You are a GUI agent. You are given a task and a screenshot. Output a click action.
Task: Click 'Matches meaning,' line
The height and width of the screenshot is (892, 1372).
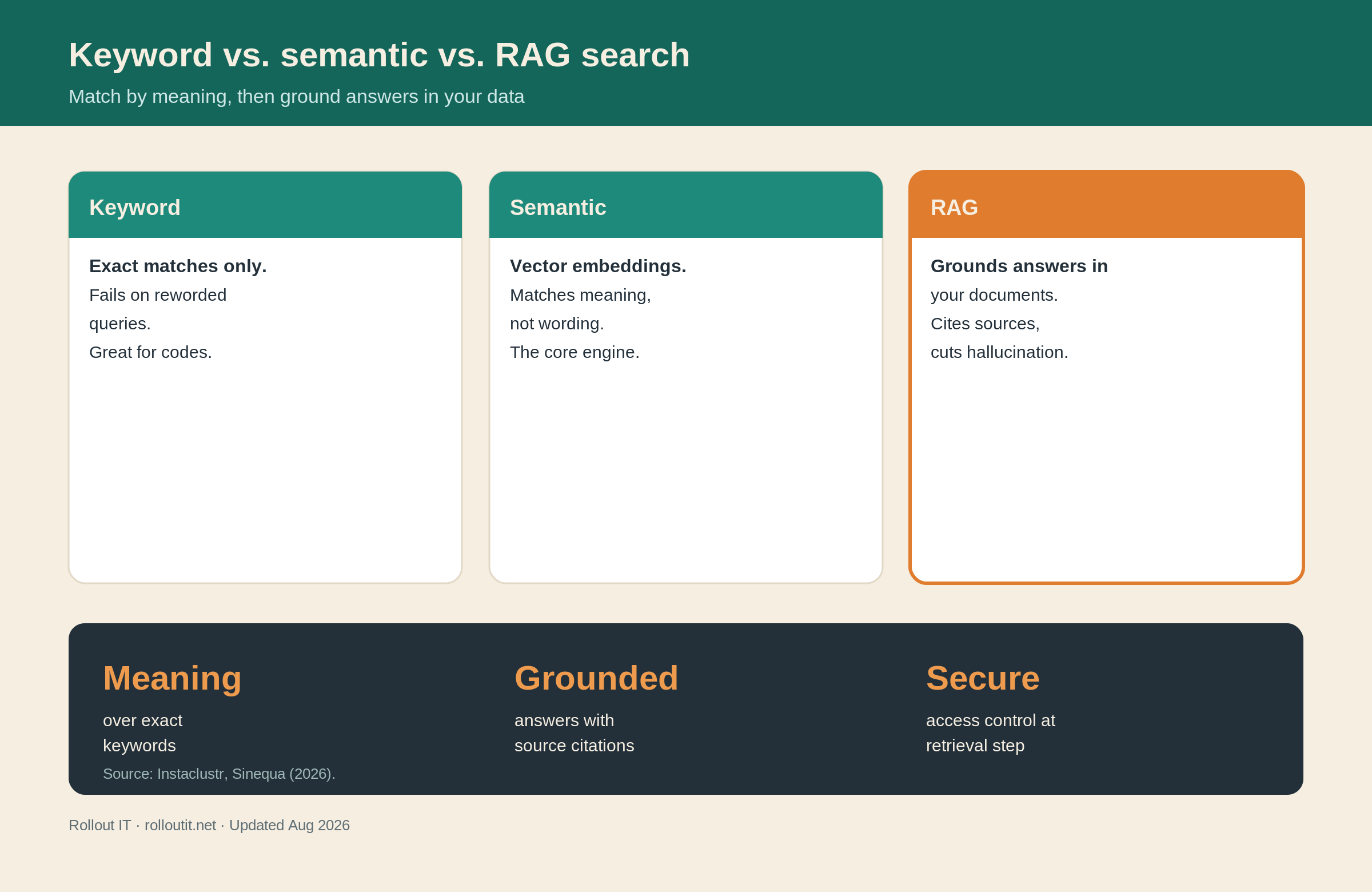coord(580,294)
